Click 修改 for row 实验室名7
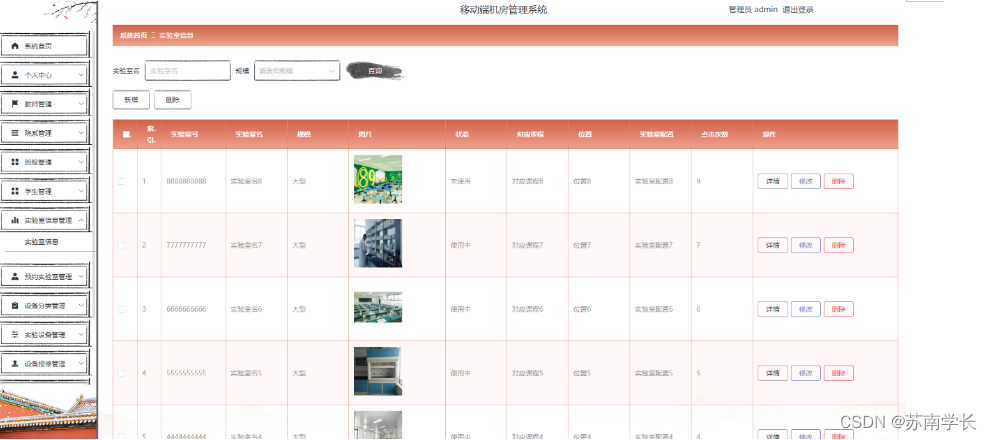 (805, 245)
